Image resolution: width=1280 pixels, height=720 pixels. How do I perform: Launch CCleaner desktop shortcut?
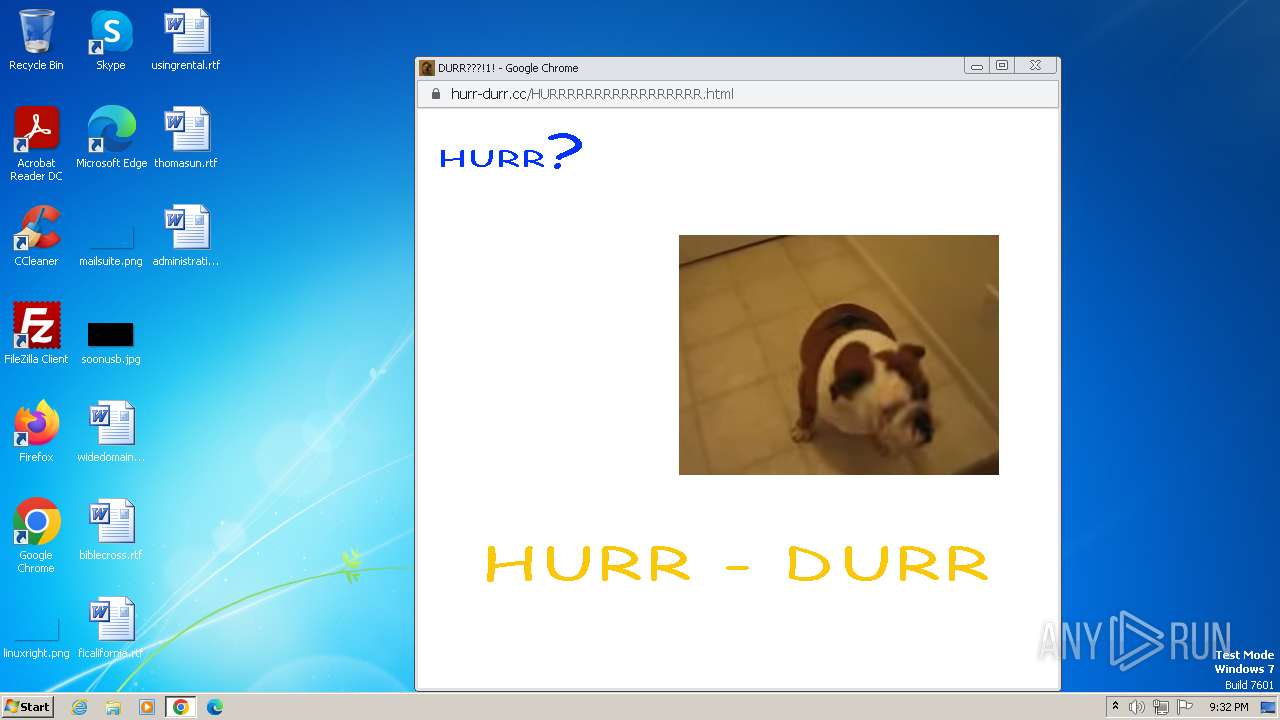[x=36, y=236]
